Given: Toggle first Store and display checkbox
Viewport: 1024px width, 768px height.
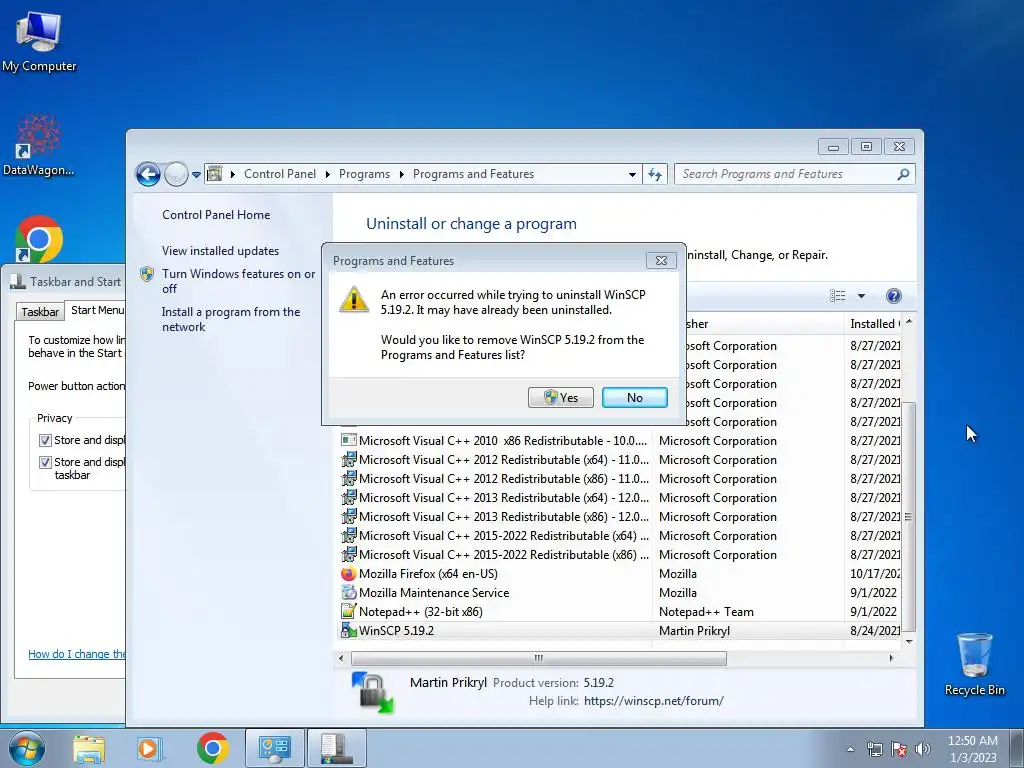Looking at the screenshot, I should pyautogui.click(x=45, y=440).
